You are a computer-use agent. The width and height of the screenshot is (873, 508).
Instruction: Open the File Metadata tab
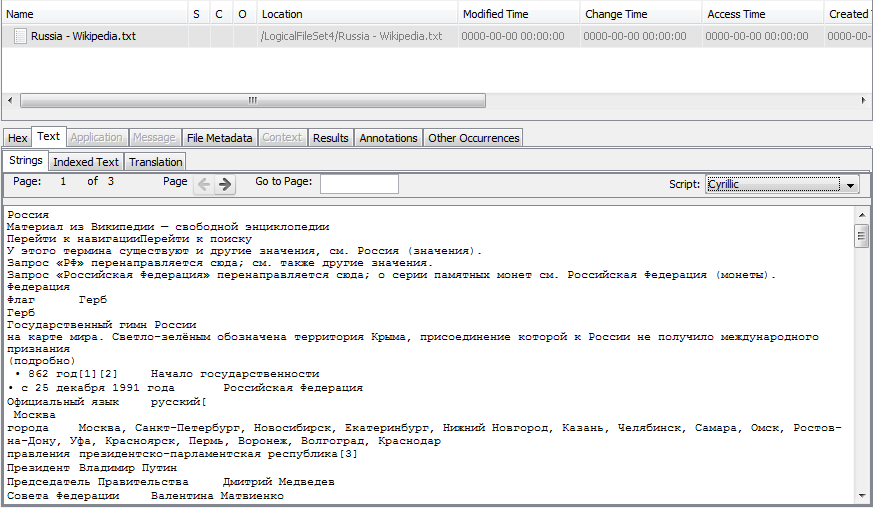pyautogui.click(x=219, y=138)
